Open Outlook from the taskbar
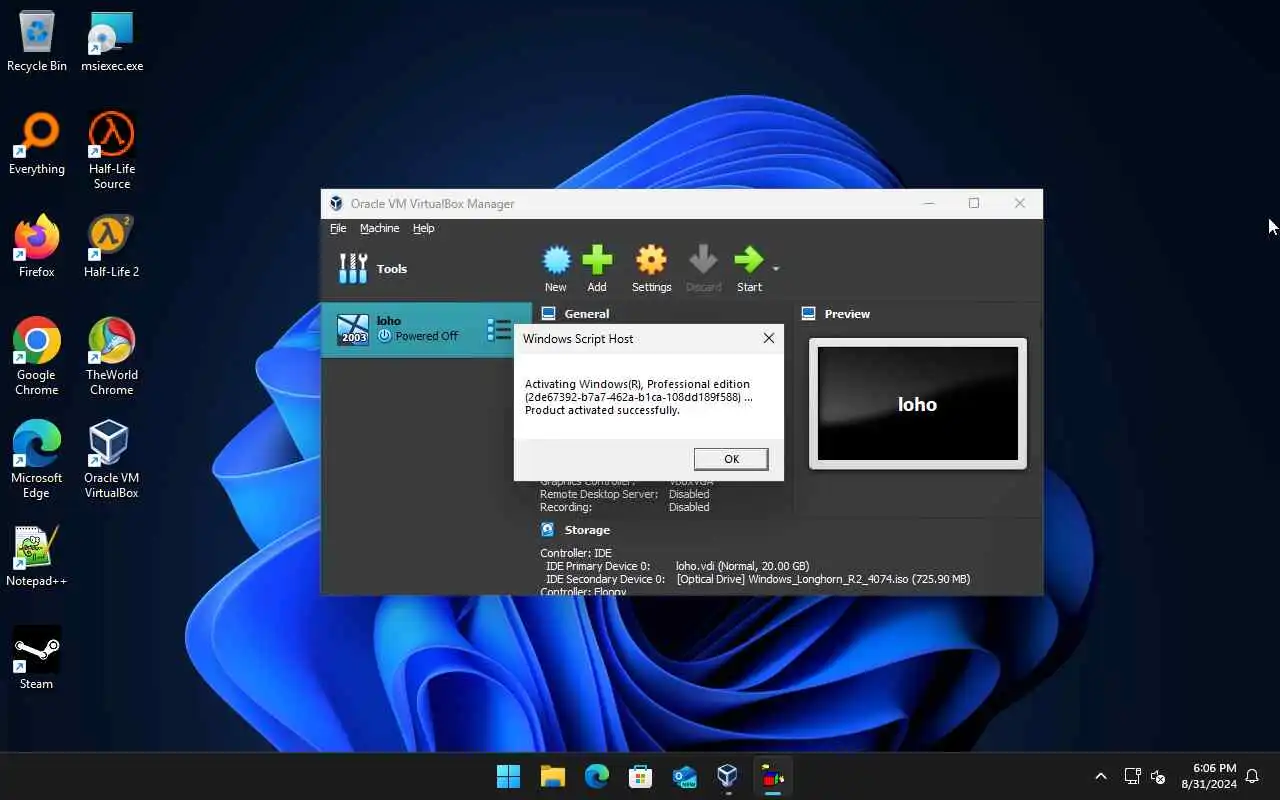The height and width of the screenshot is (800, 1280). click(x=684, y=776)
